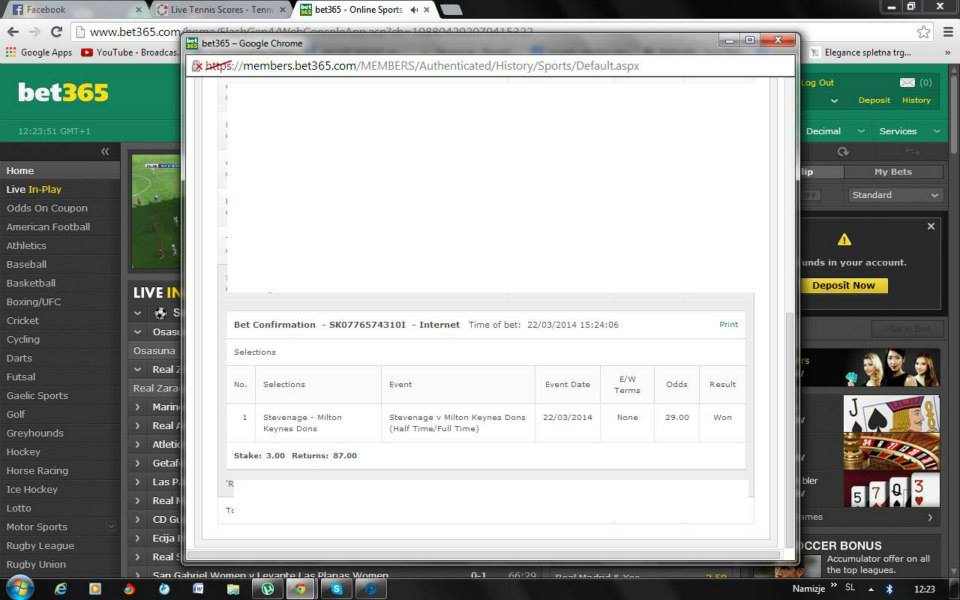Click the yellow warning triangle icon

(844, 239)
